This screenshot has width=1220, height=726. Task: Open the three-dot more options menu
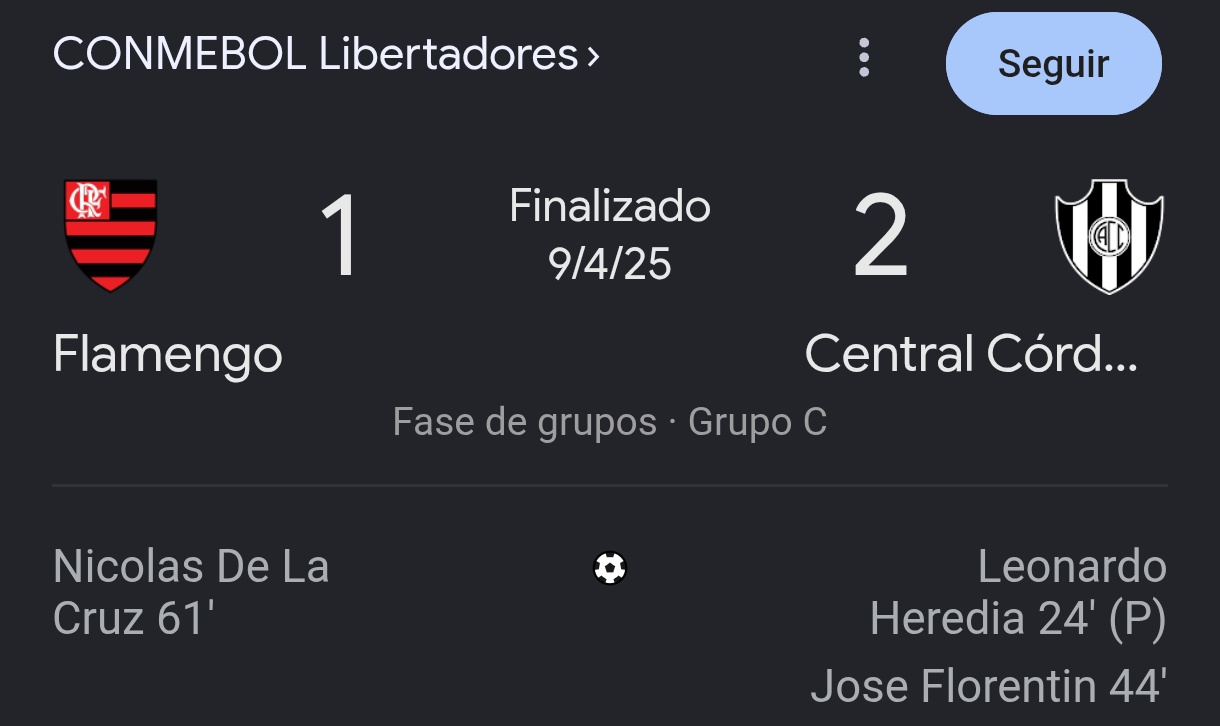864,58
